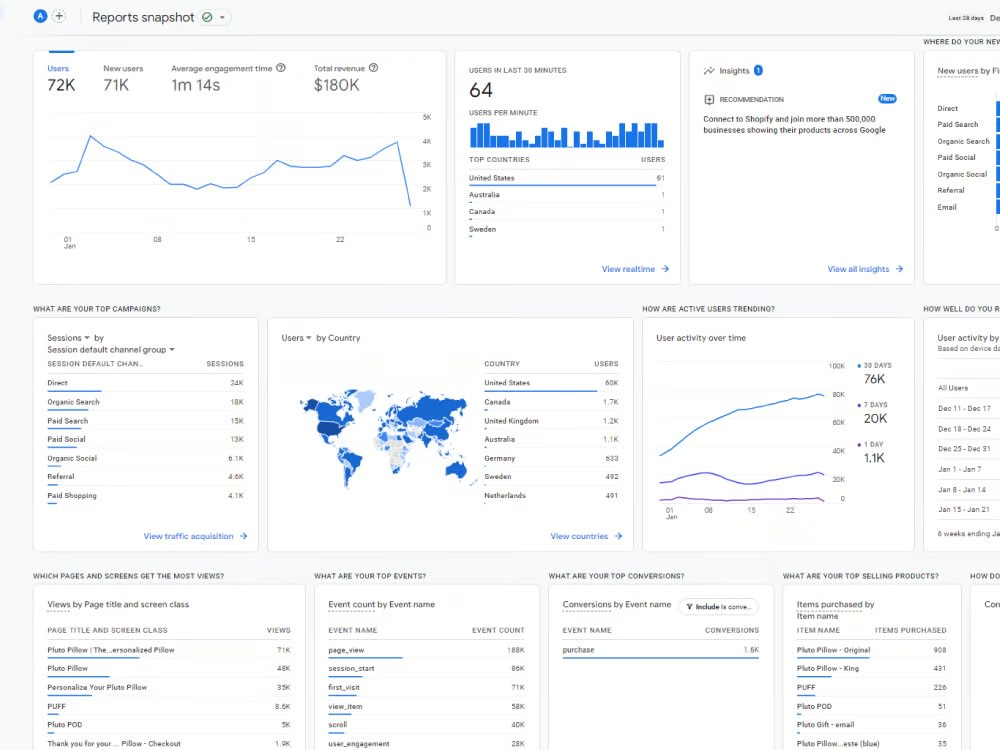Click the Netherlands country row
This screenshot has height=750, width=1000.
point(551,496)
